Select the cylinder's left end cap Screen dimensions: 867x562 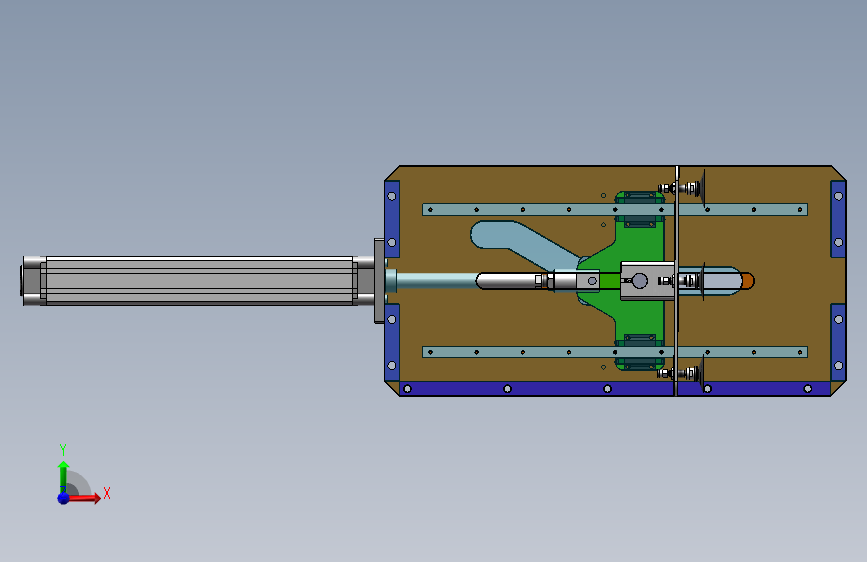[x=33, y=280]
